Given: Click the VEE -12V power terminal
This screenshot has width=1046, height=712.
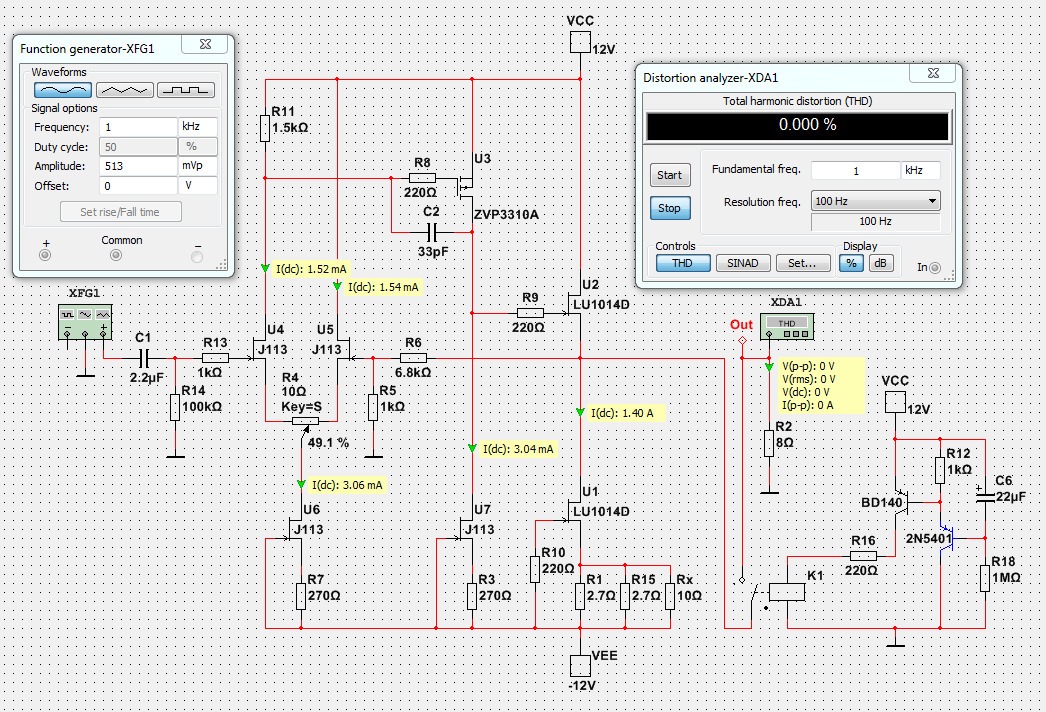Looking at the screenshot, I should (x=580, y=665).
